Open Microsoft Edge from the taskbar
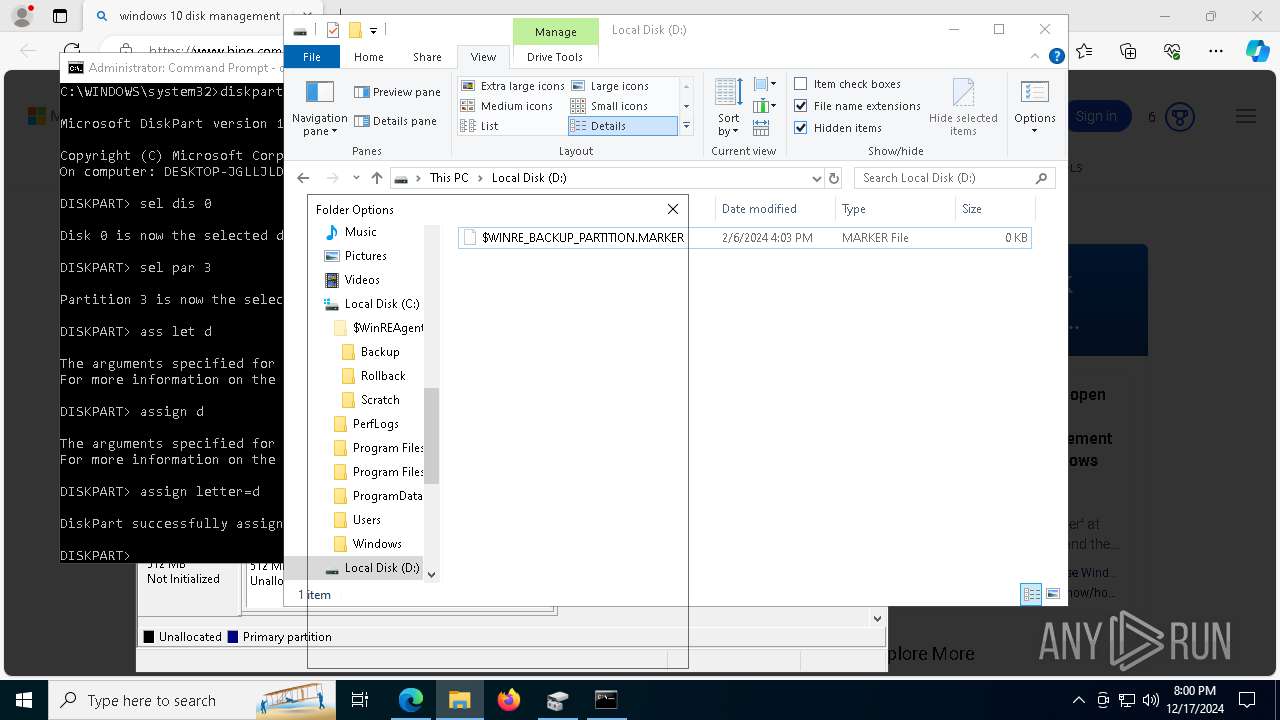 click(411, 700)
